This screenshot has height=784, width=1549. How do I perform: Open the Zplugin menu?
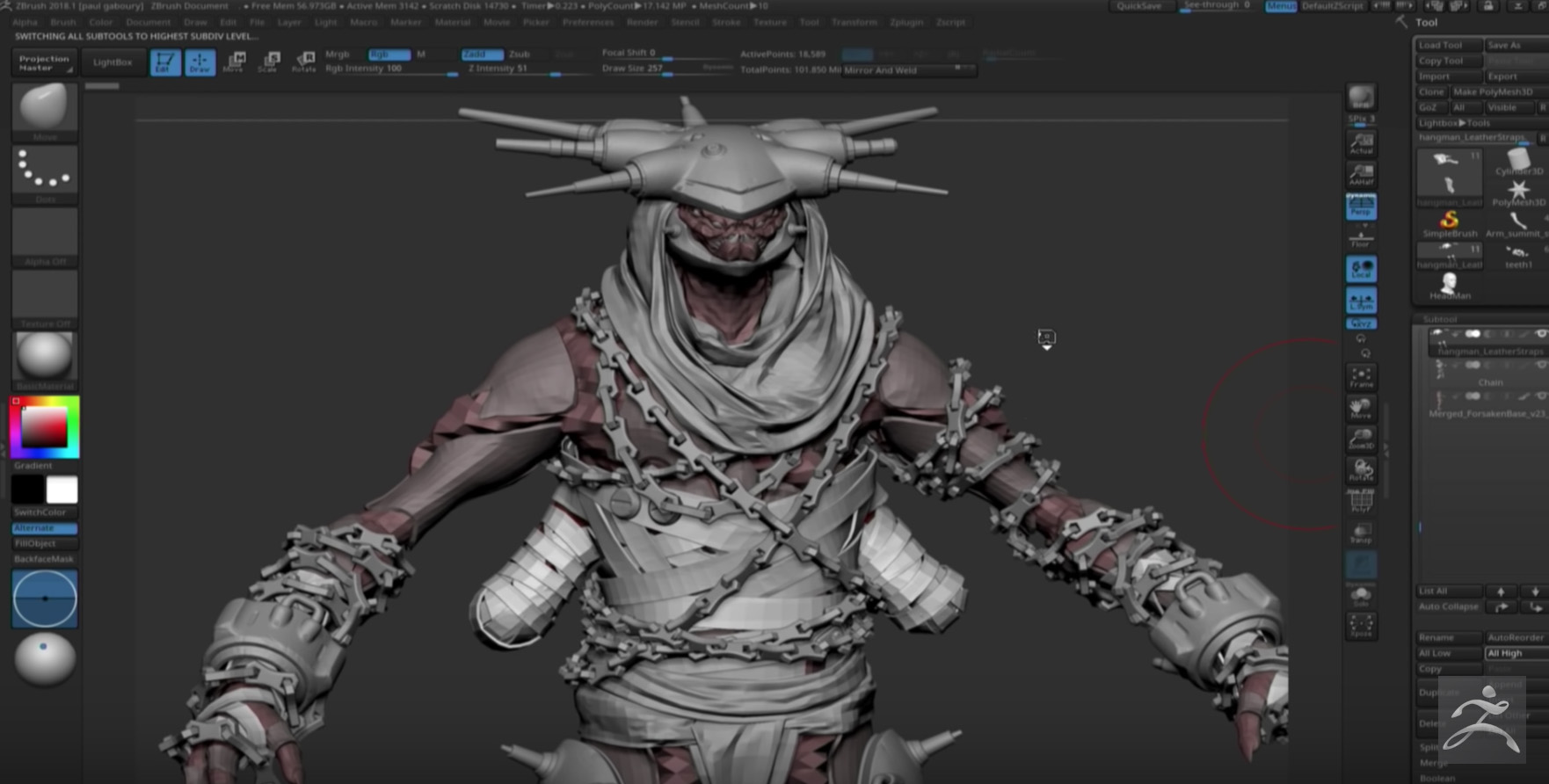click(906, 22)
